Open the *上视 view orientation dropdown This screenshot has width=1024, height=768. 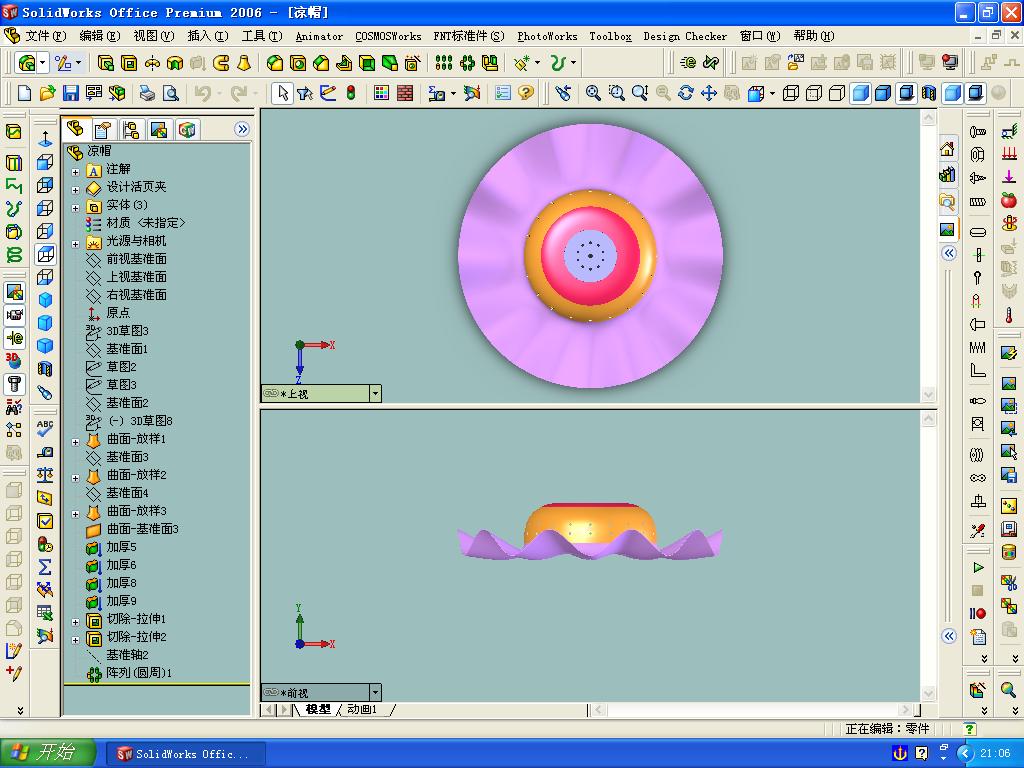click(376, 393)
